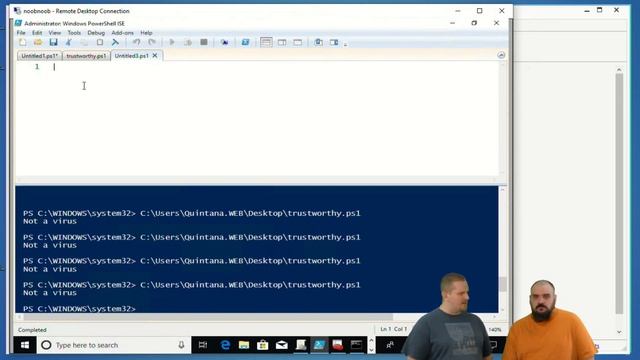This screenshot has height=360, width=640.
Task: Run the script with the play icon
Action: [172, 42]
